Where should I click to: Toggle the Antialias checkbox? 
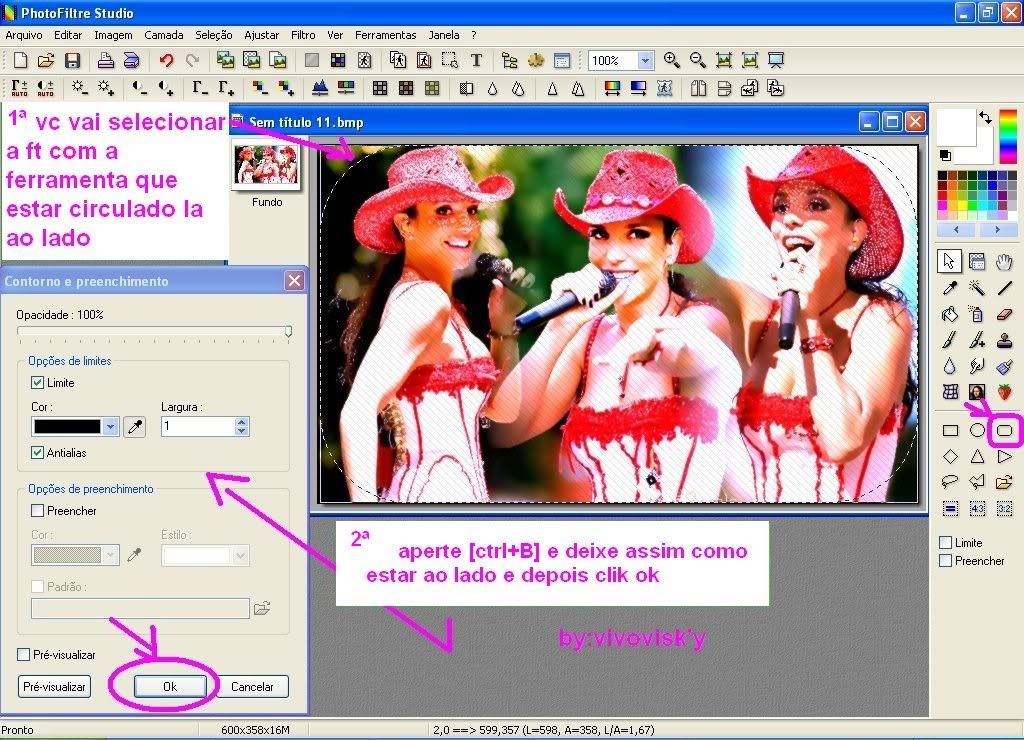[x=38, y=453]
